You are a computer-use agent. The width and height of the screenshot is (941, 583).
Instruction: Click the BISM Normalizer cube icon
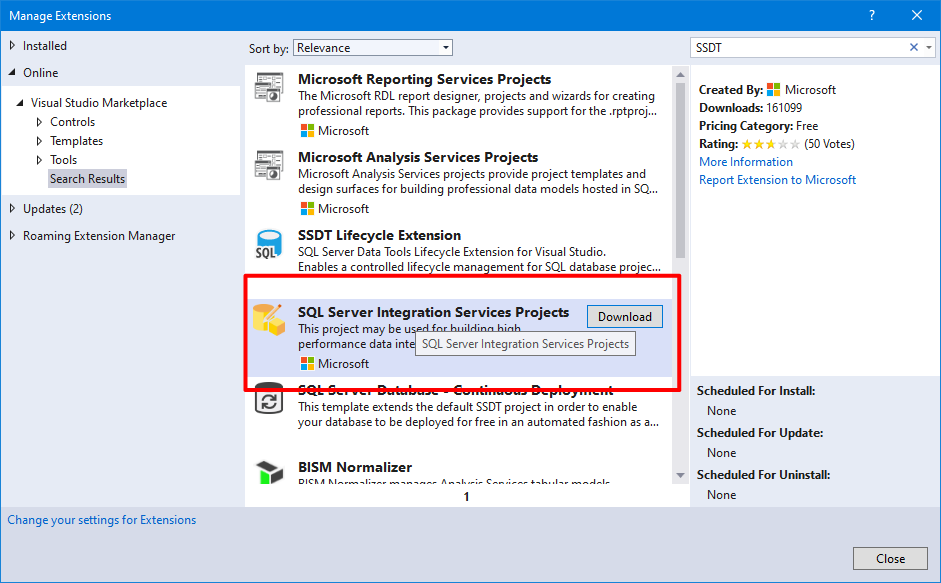coord(269,473)
